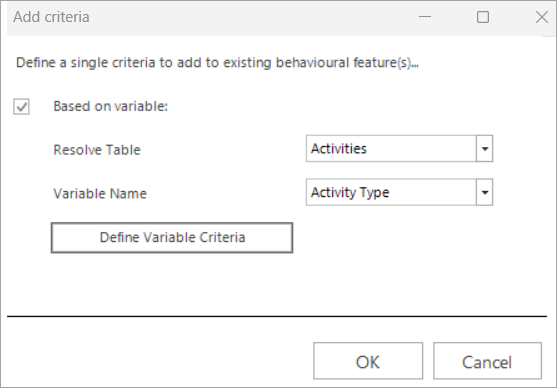Click the Based on variable label
The width and height of the screenshot is (557, 388).
(110, 106)
